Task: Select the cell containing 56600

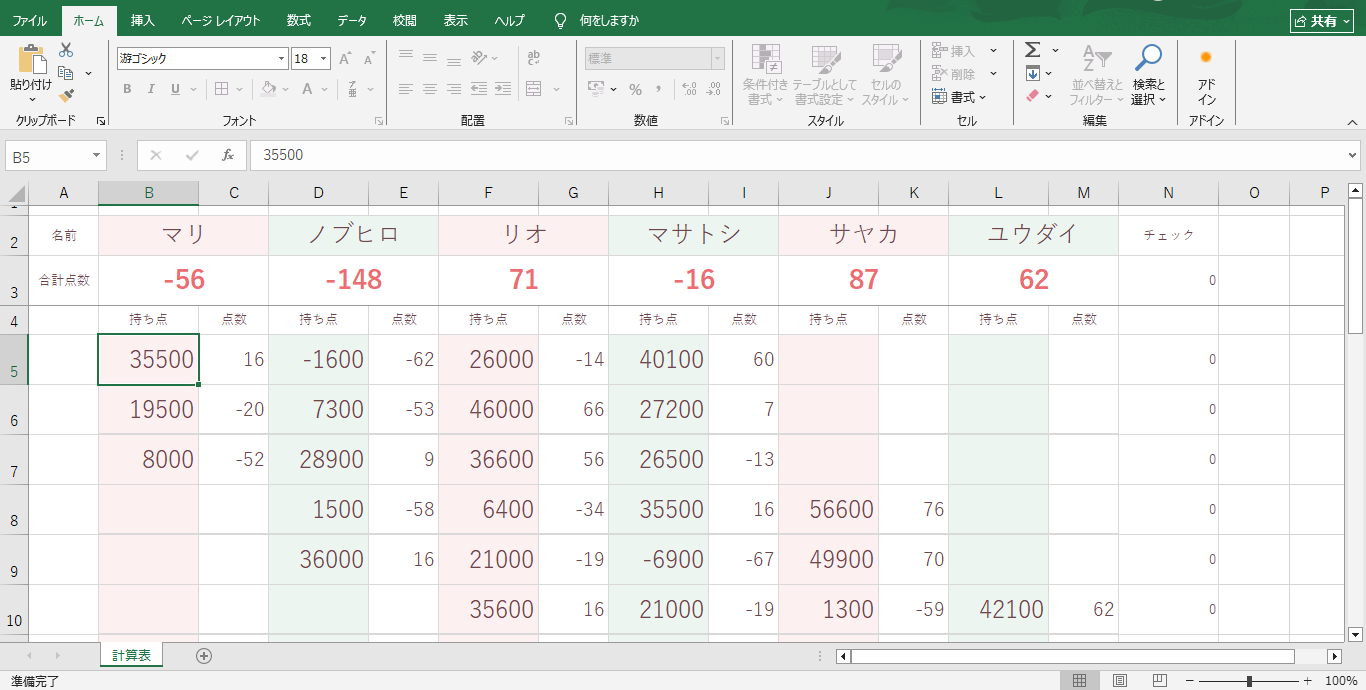Action: 828,509
